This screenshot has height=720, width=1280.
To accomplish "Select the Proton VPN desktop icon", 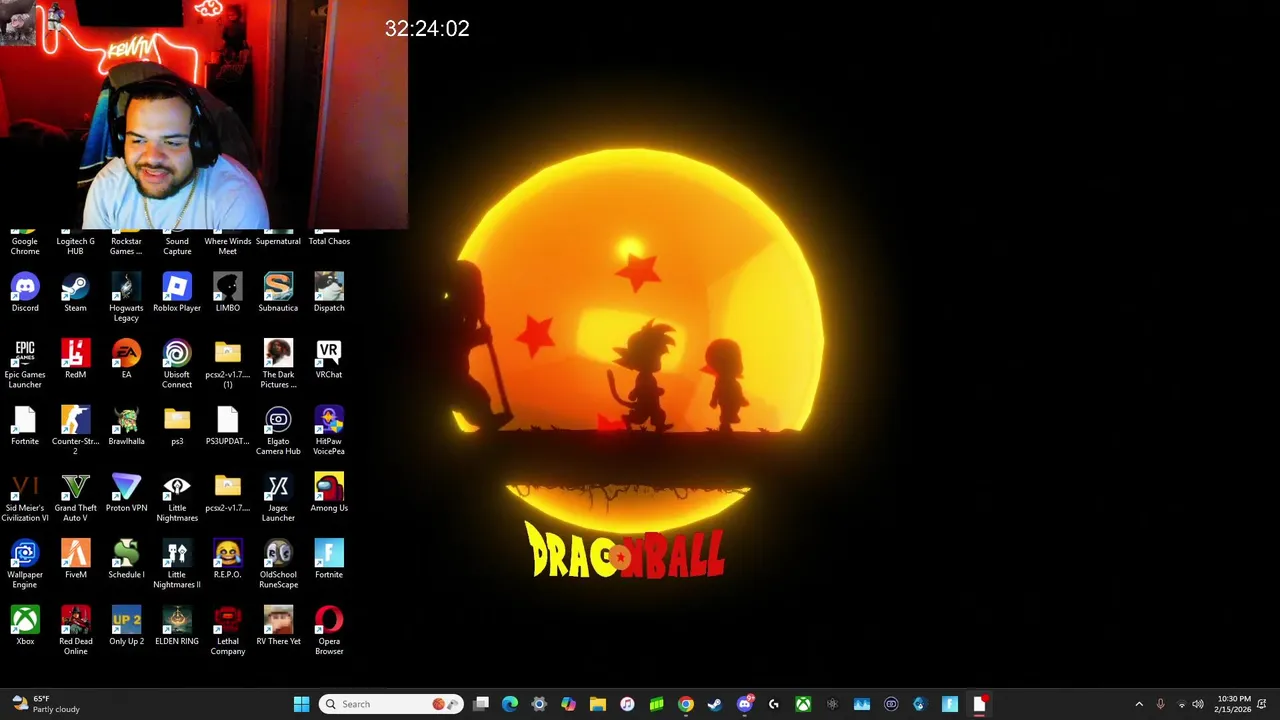I will click(x=126, y=493).
